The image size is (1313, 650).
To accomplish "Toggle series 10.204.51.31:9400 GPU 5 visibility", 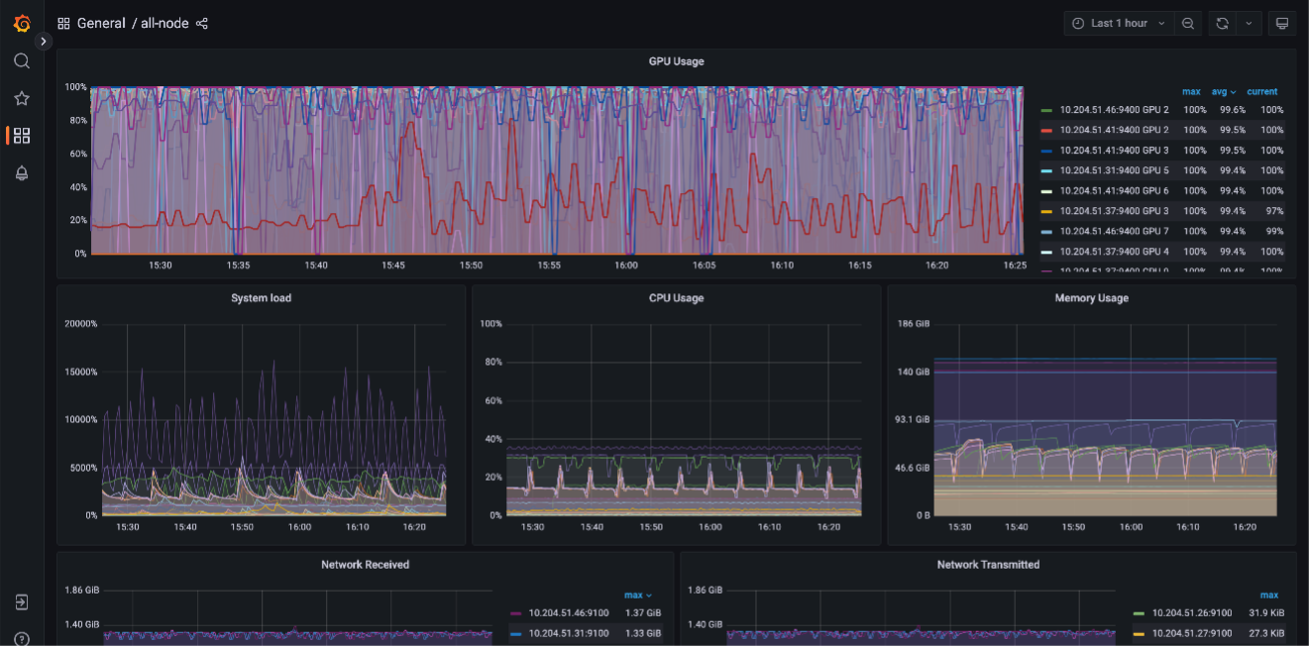I will point(1114,170).
